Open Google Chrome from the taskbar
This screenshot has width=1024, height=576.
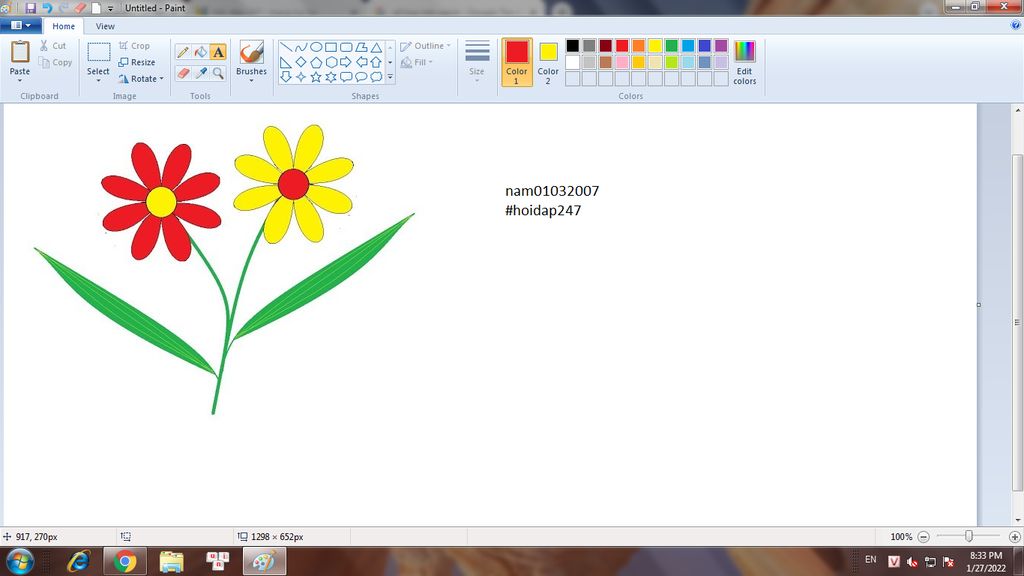[x=125, y=562]
